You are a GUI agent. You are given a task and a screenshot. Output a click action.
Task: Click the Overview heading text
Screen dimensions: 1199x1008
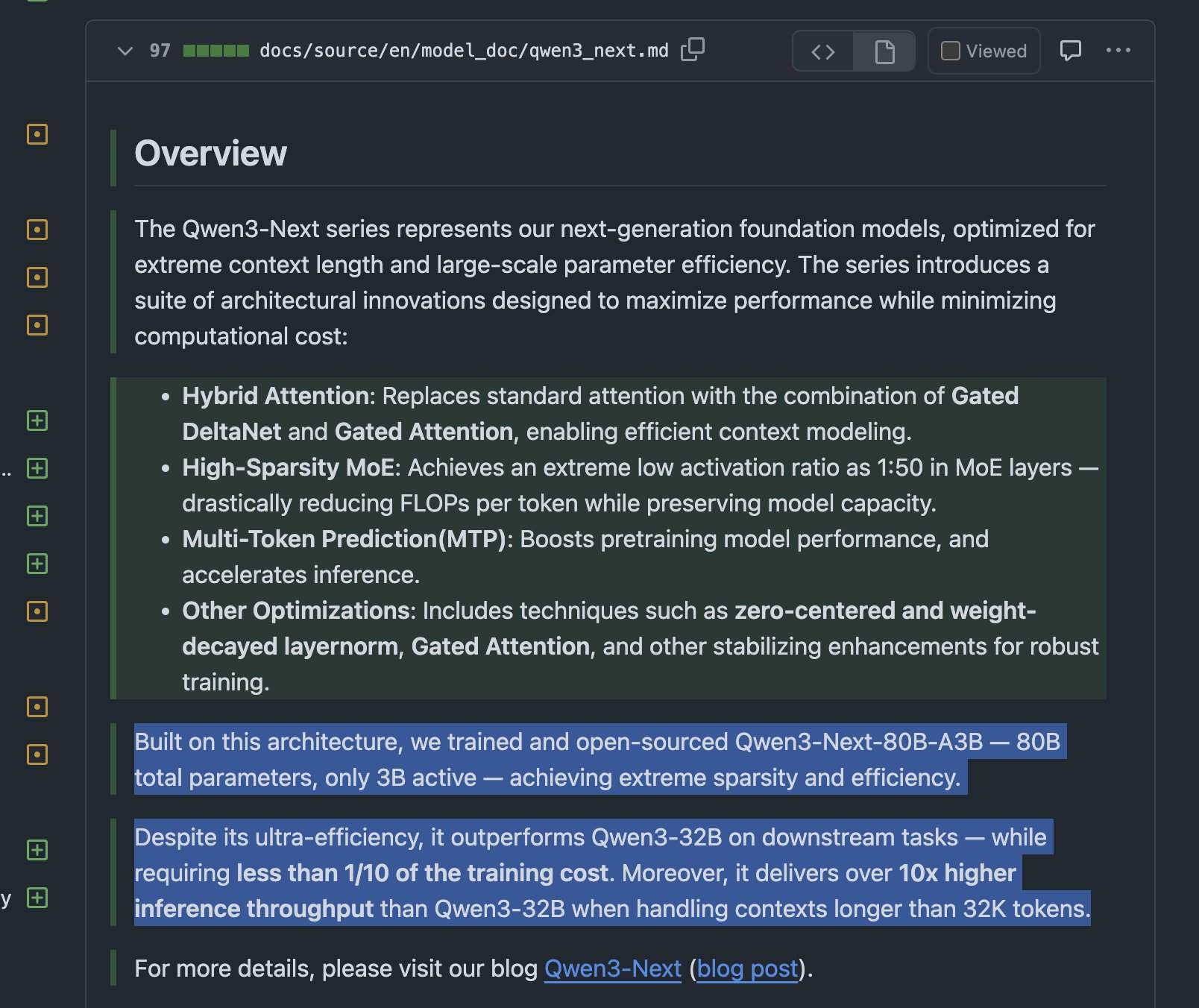[x=210, y=154]
